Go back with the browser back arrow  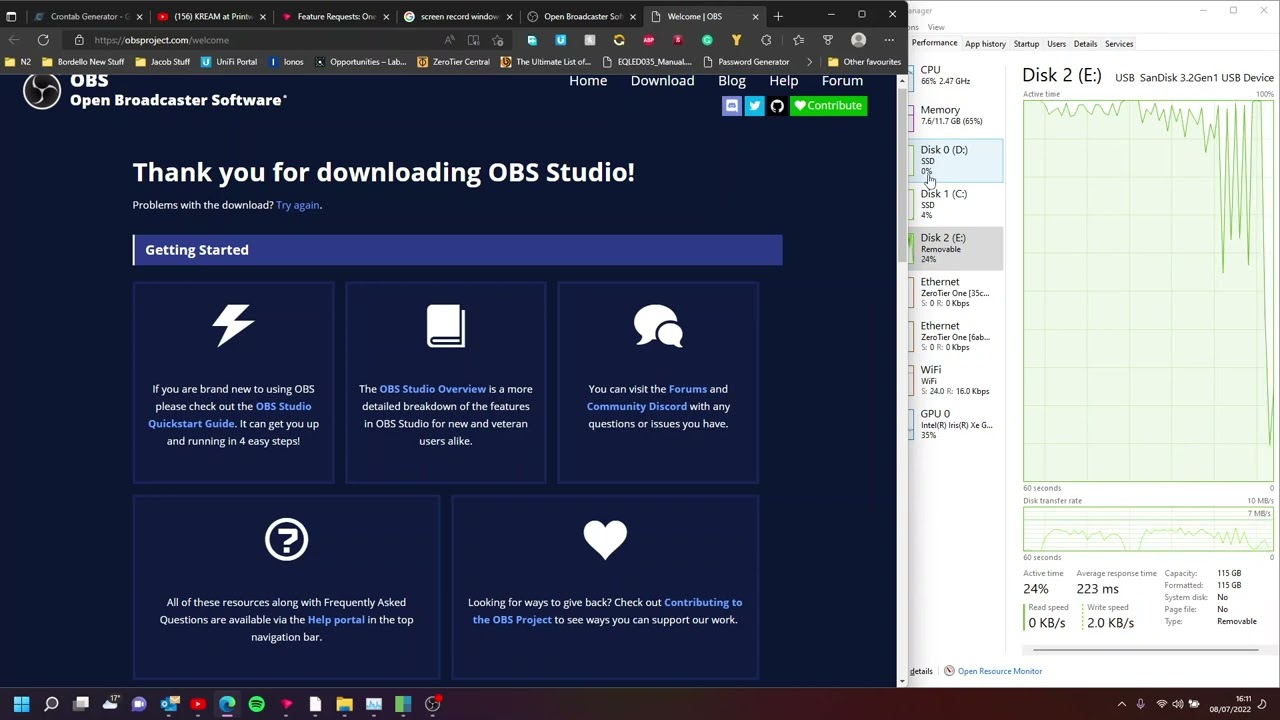coord(13,40)
